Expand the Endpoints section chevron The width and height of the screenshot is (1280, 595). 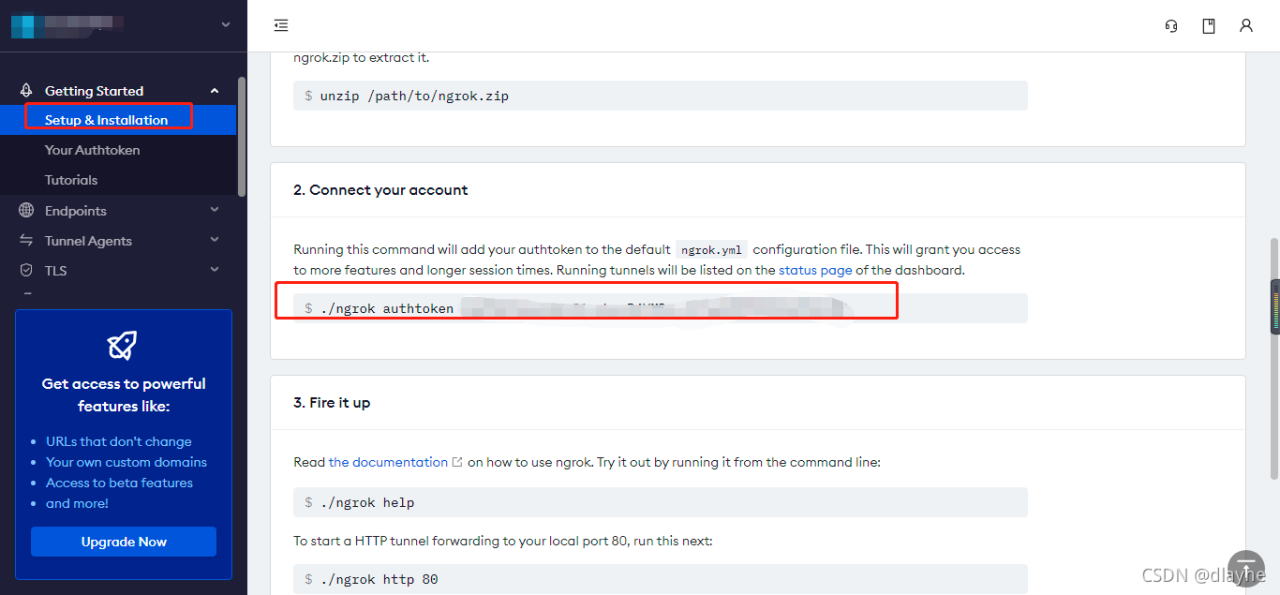pos(214,210)
